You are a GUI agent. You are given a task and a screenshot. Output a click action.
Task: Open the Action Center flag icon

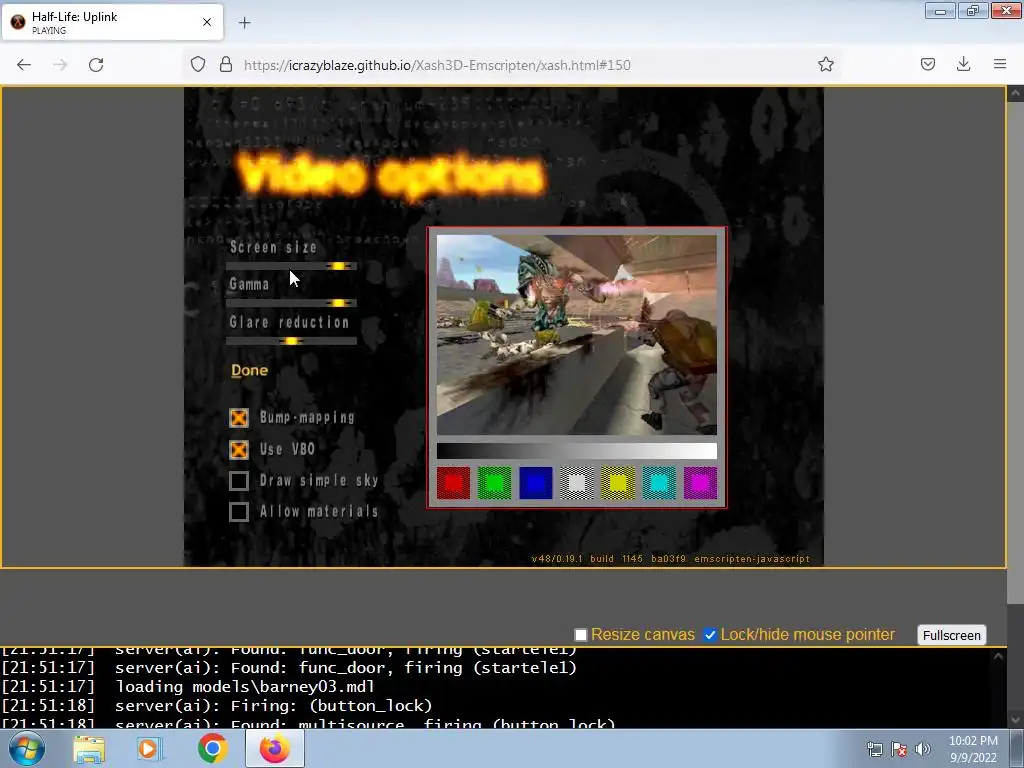[899, 749]
